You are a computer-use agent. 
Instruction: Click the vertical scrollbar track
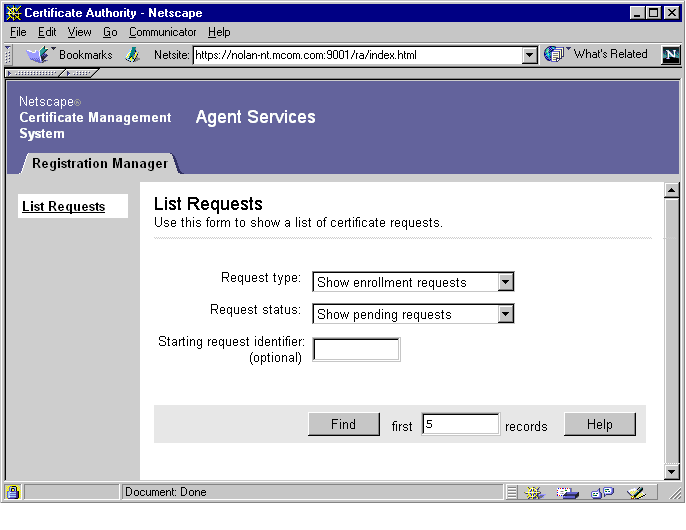[671, 330]
